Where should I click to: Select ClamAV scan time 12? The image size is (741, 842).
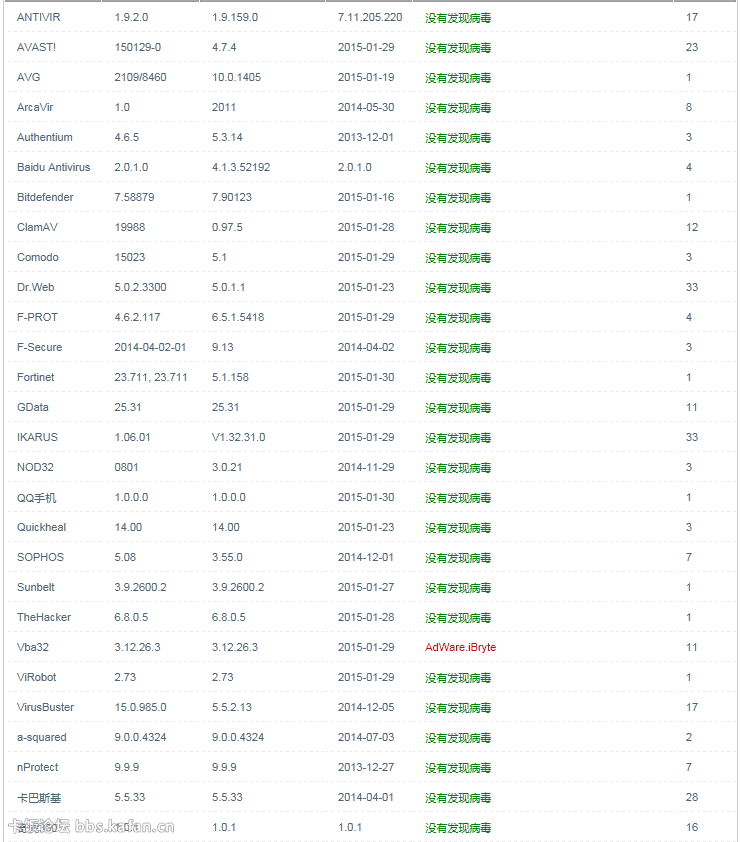click(x=692, y=228)
